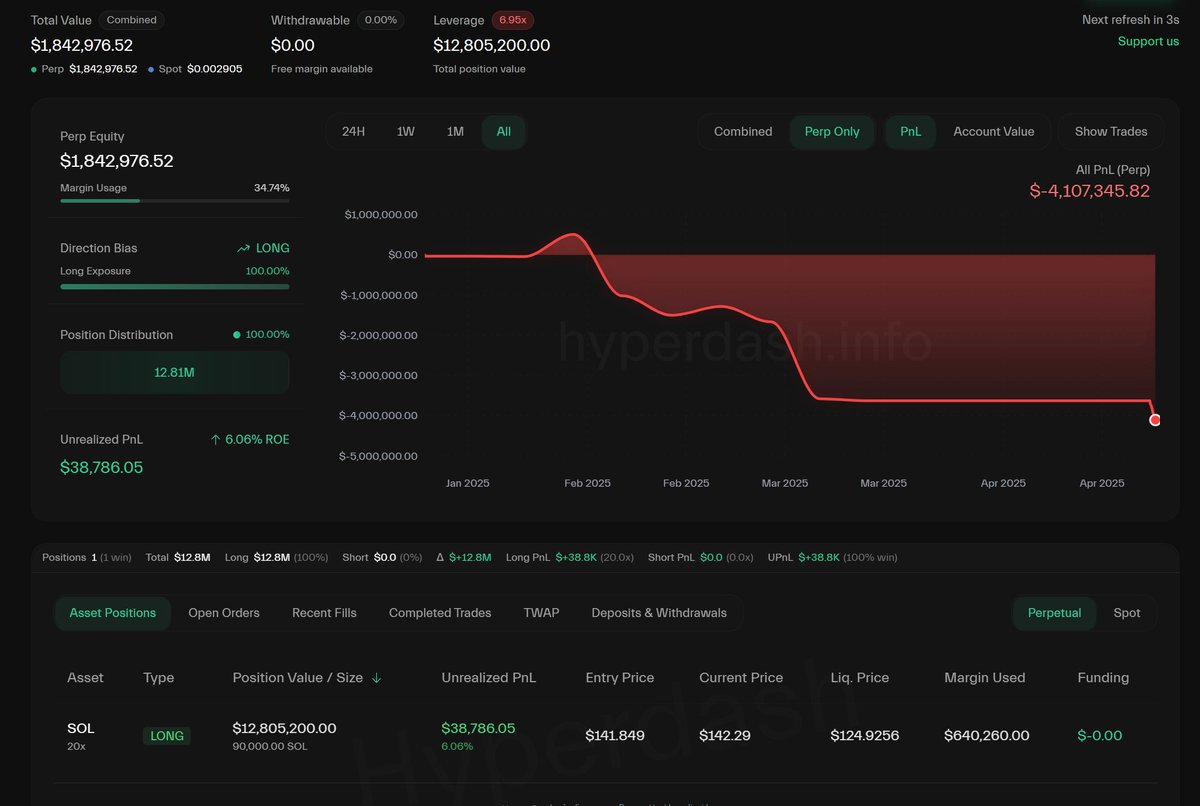Click the sort arrow on Position Value / Size
Viewport: 1200px width, 806px height.
377,678
